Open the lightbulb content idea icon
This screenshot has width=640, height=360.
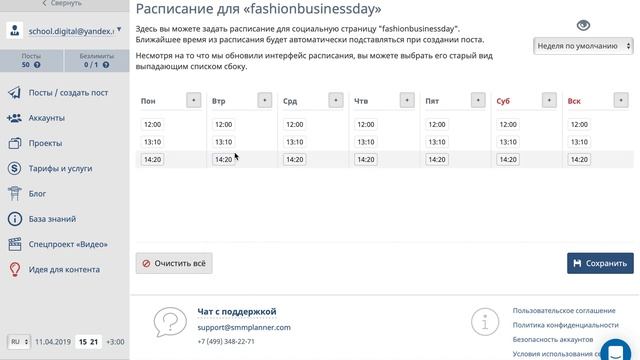click(x=14, y=269)
